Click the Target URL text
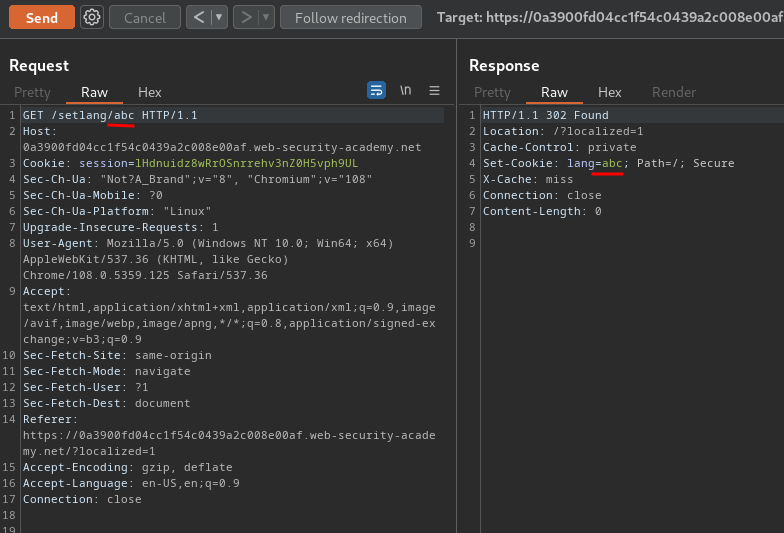 610,18
